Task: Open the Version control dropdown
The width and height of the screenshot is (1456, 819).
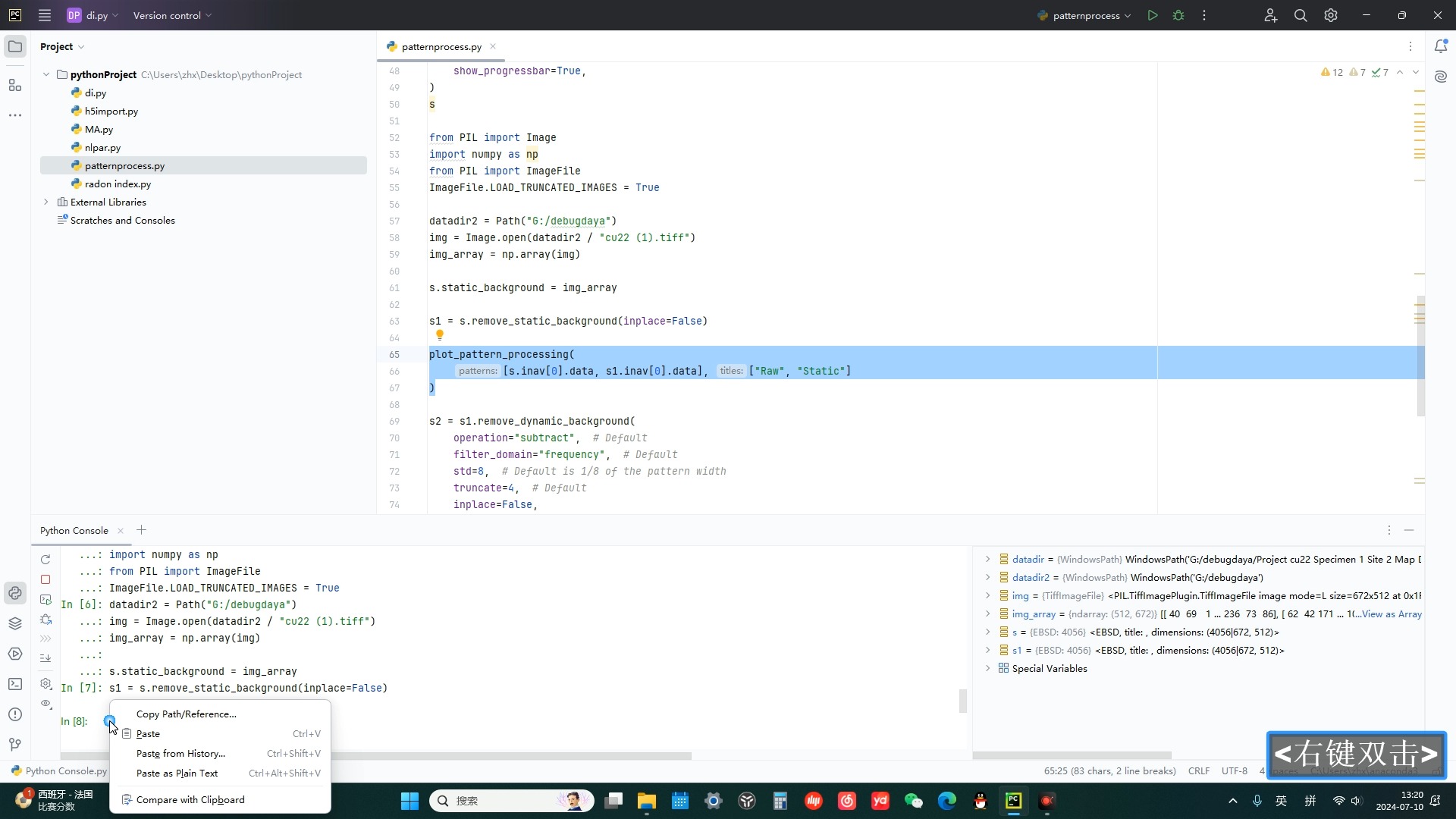Action: point(172,15)
